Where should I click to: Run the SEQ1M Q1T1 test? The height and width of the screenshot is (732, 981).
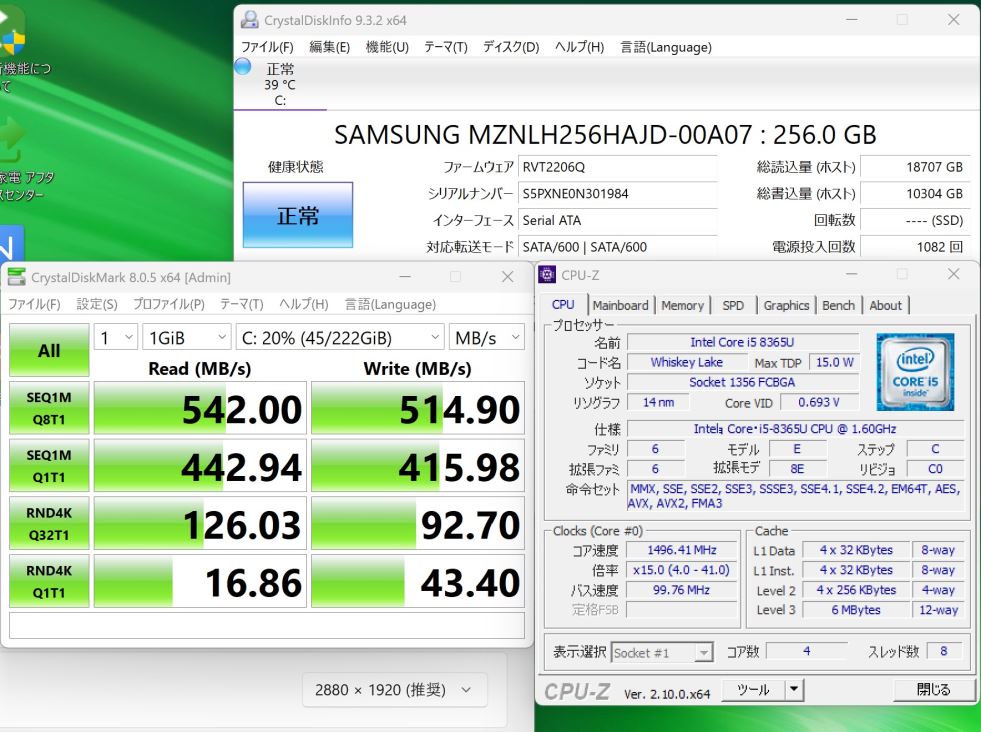point(49,465)
